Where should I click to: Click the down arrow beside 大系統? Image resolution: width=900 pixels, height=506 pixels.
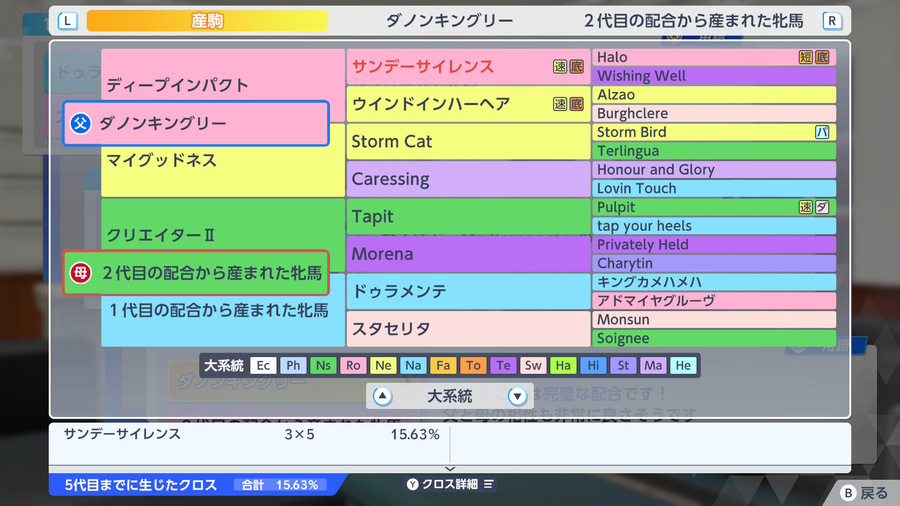coord(517,396)
